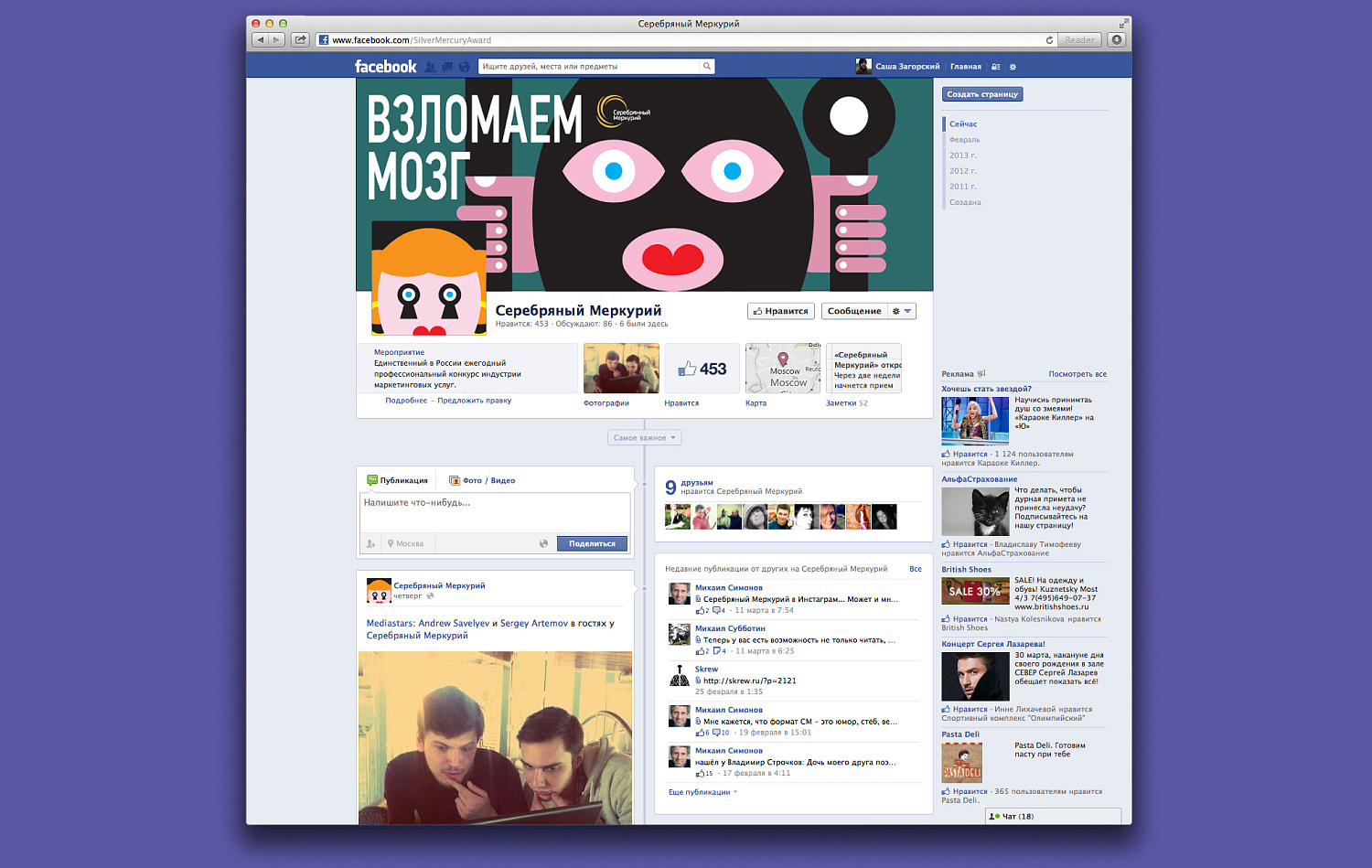Open the header settings gear icon
Image resolution: width=1372 pixels, height=868 pixels.
[x=1013, y=67]
